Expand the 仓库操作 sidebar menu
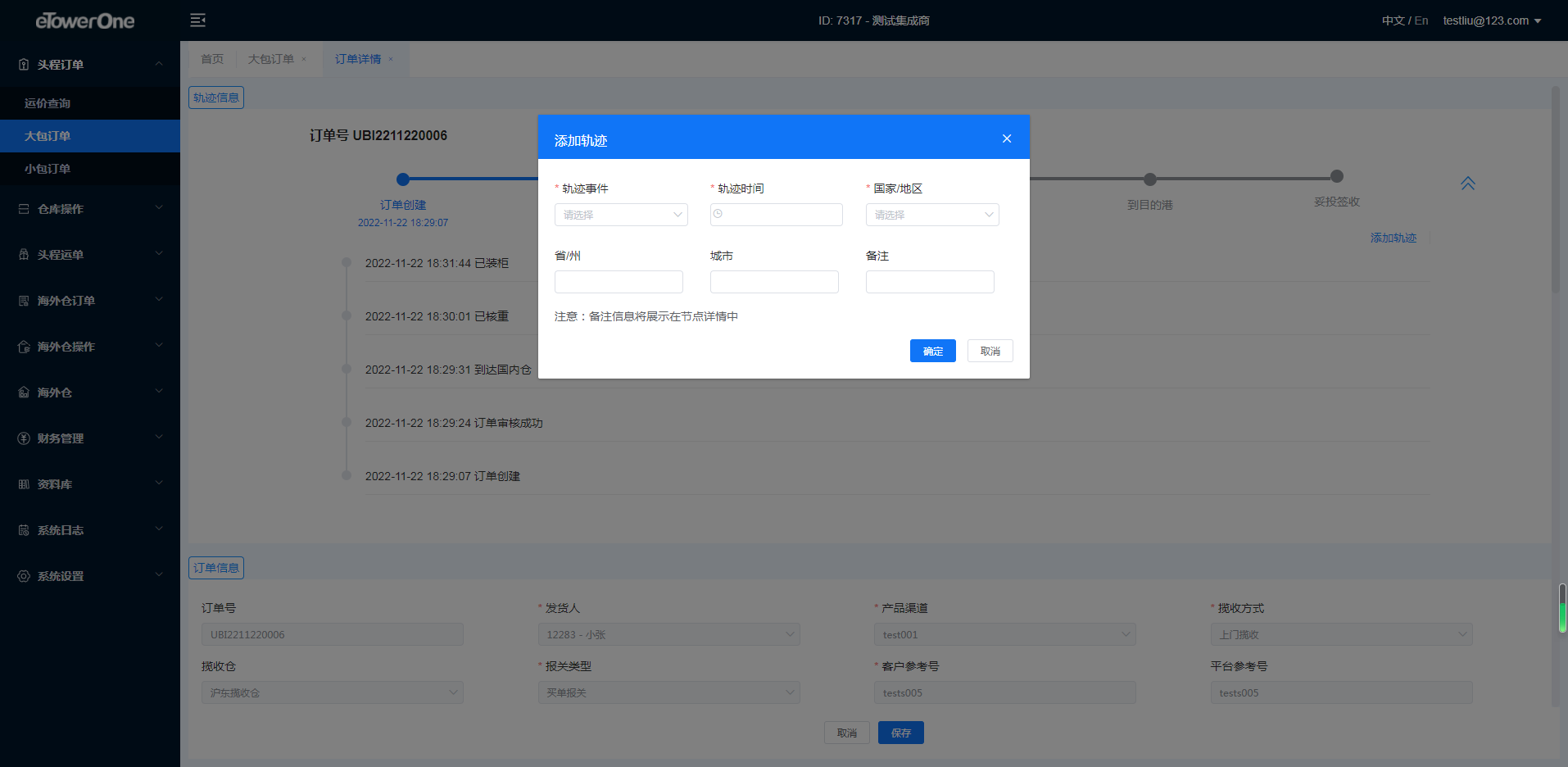The height and width of the screenshot is (767, 1568). (x=90, y=209)
